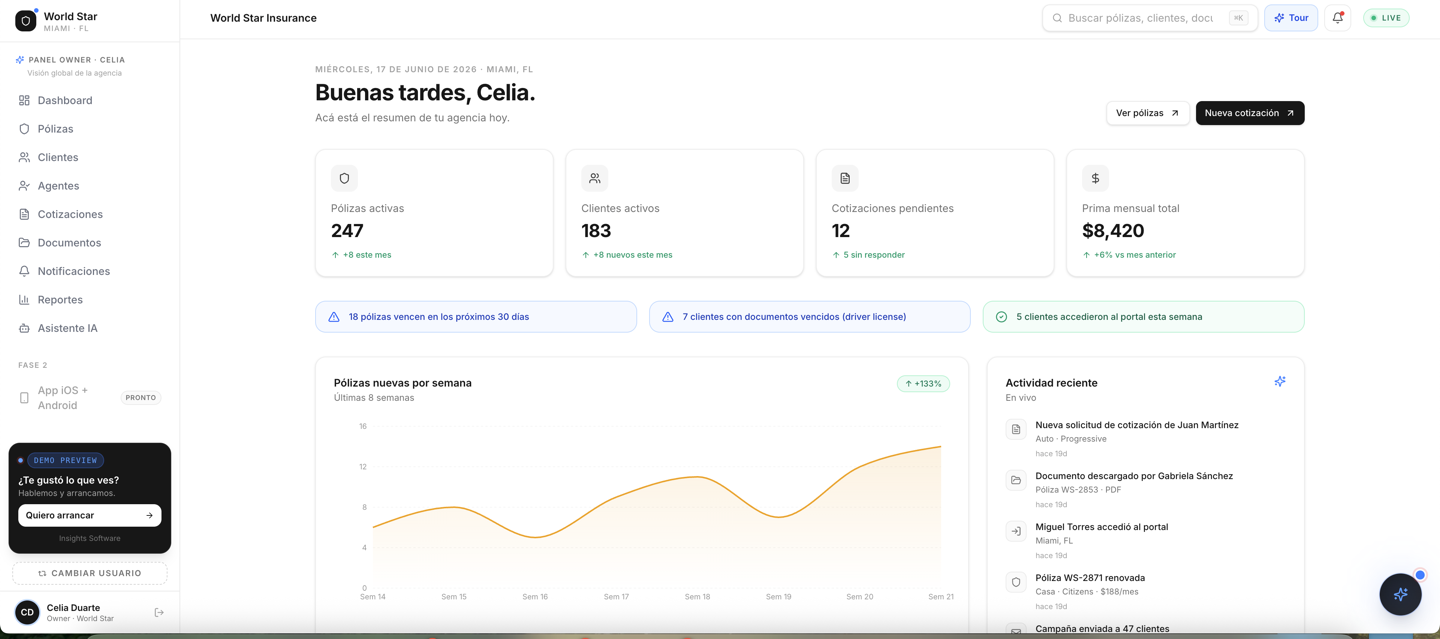Viewport: 1440px width, 639px height.
Task: Open the notifications bell icon
Action: pyautogui.click(x=1337, y=18)
